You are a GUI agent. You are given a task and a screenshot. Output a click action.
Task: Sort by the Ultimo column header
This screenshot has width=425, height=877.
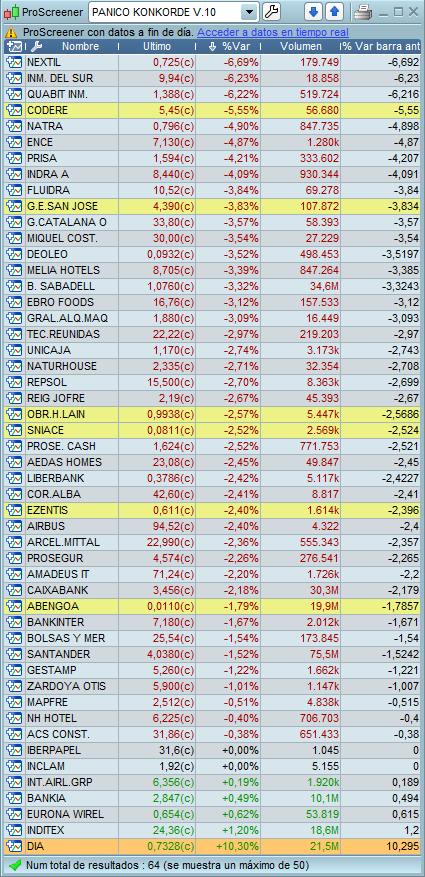tap(157, 47)
